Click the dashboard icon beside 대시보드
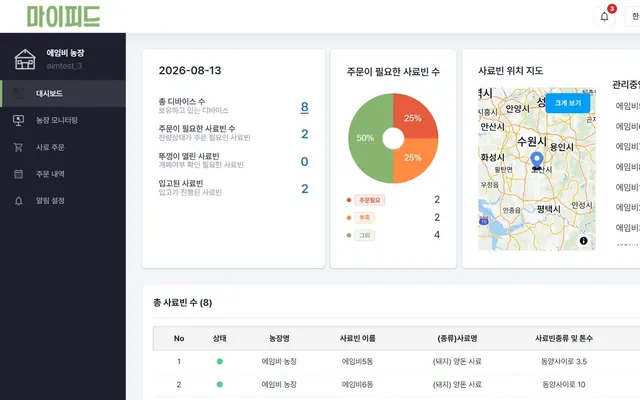Image resolution: width=640 pixels, height=400 pixels. [18, 93]
